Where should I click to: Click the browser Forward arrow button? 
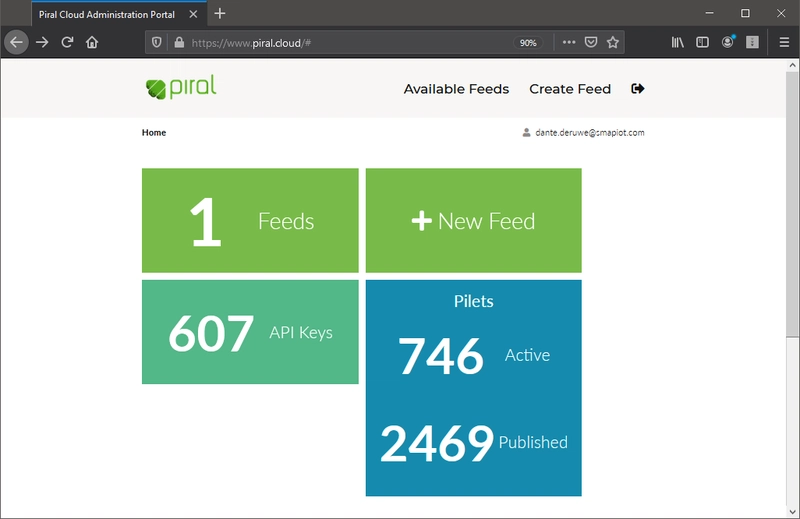pos(42,42)
